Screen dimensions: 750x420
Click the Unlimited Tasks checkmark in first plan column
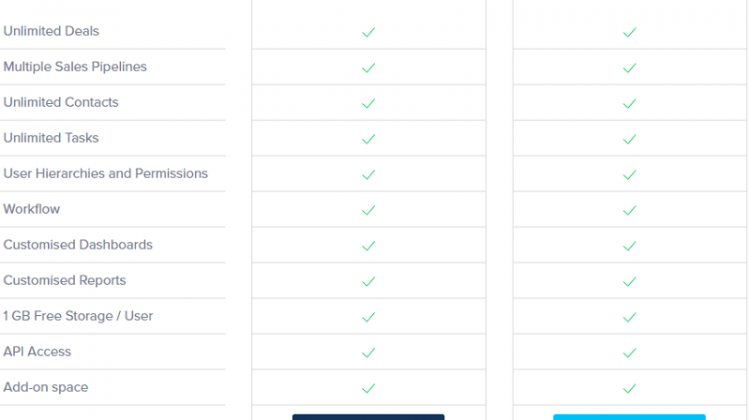pos(368,139)
